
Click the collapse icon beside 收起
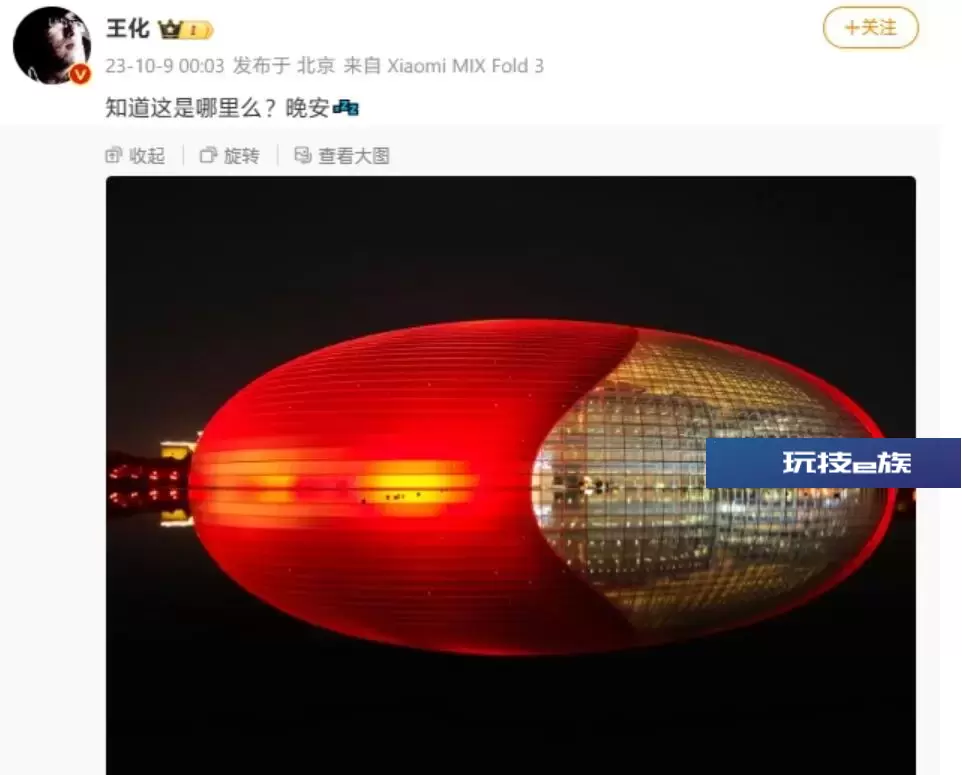(114, 155)
